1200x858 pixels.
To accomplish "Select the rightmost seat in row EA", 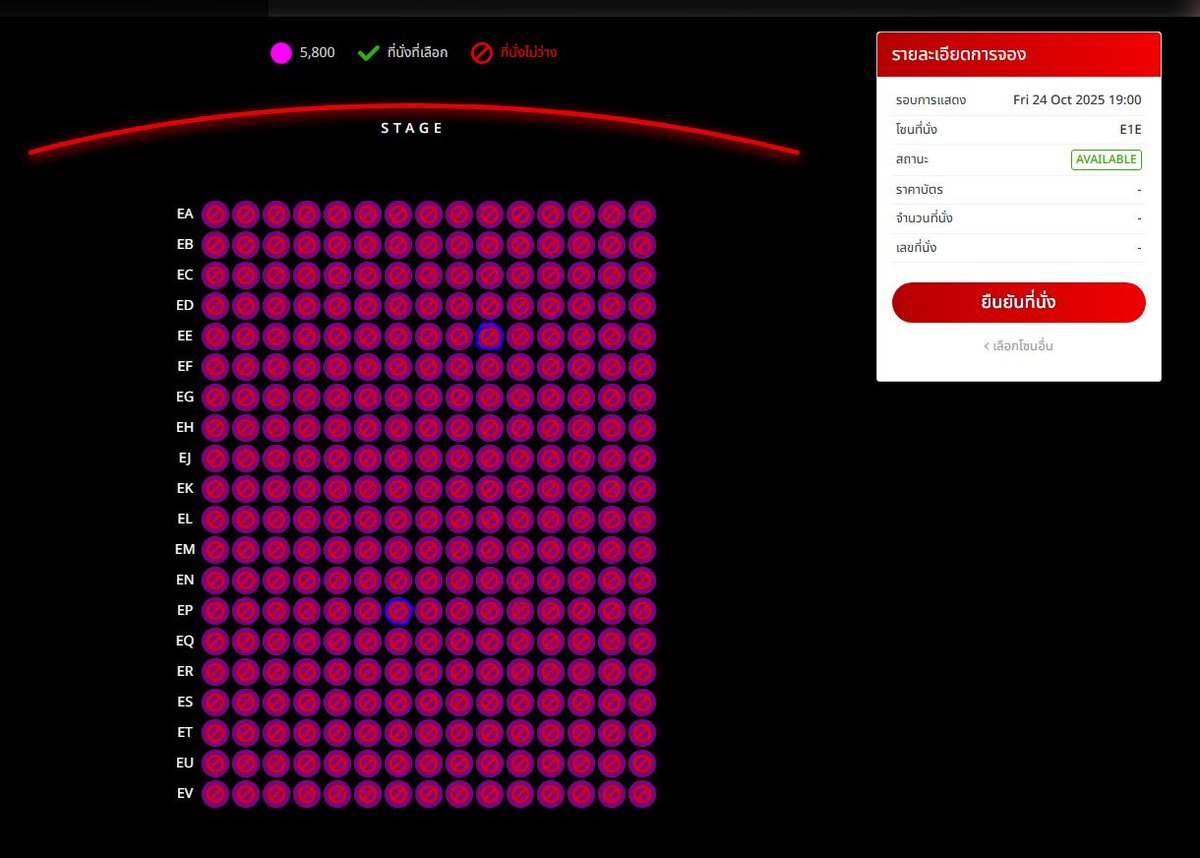I will click(642, 214).
